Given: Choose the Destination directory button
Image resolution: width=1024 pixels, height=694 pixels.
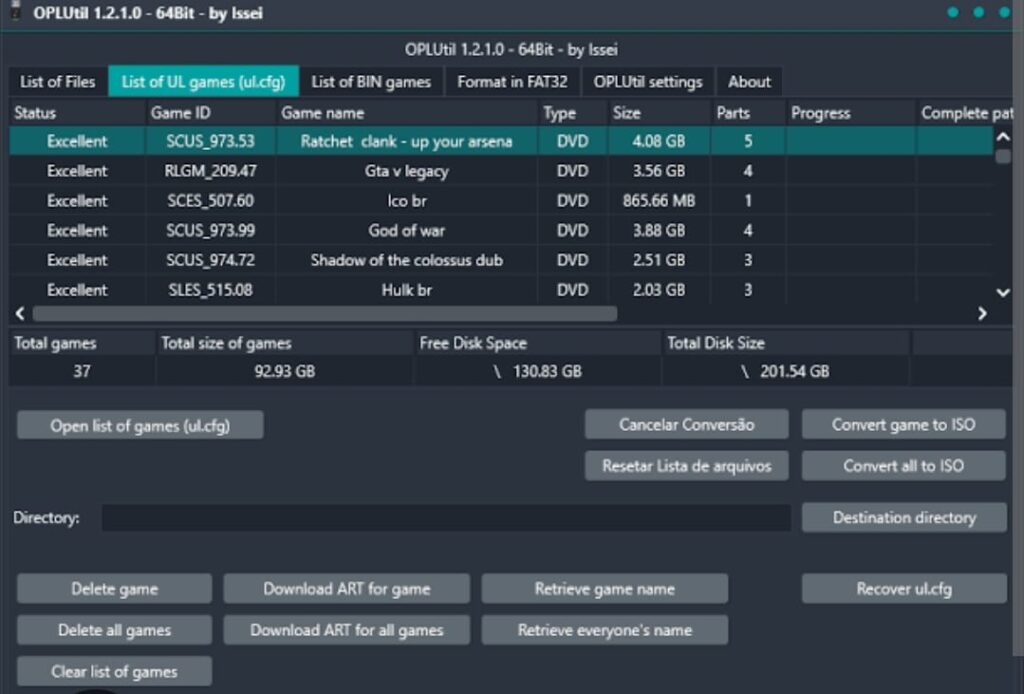Looking at the screenshot, I should pyautogui.click(x=904, y=517).
